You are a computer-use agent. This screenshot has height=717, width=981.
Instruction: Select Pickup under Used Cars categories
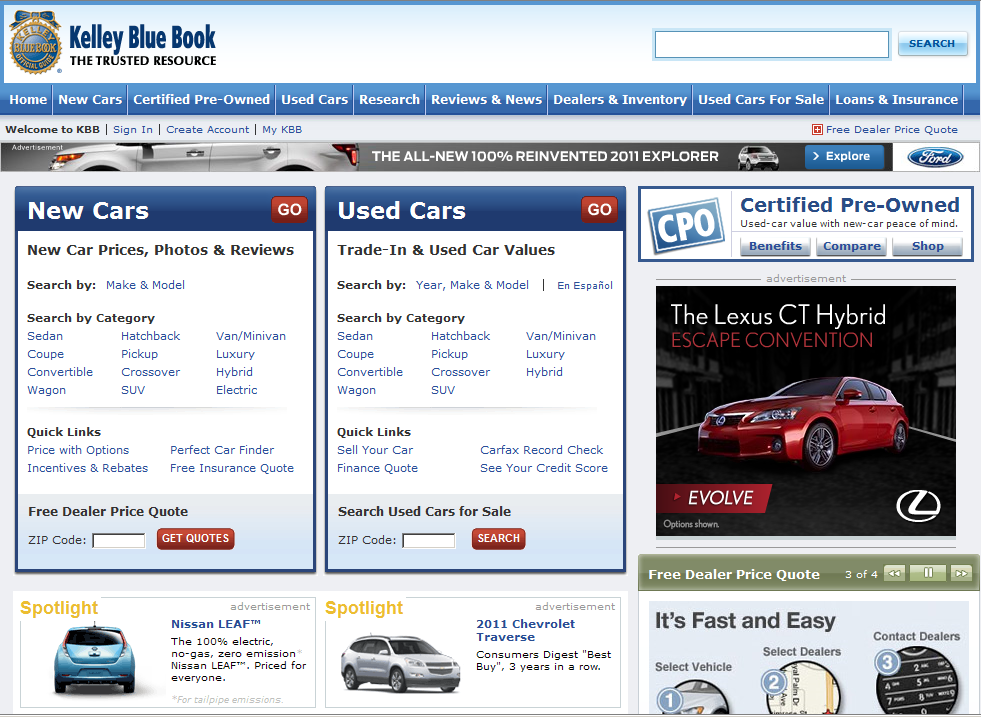pyautogui.click(x=449, y=354)
